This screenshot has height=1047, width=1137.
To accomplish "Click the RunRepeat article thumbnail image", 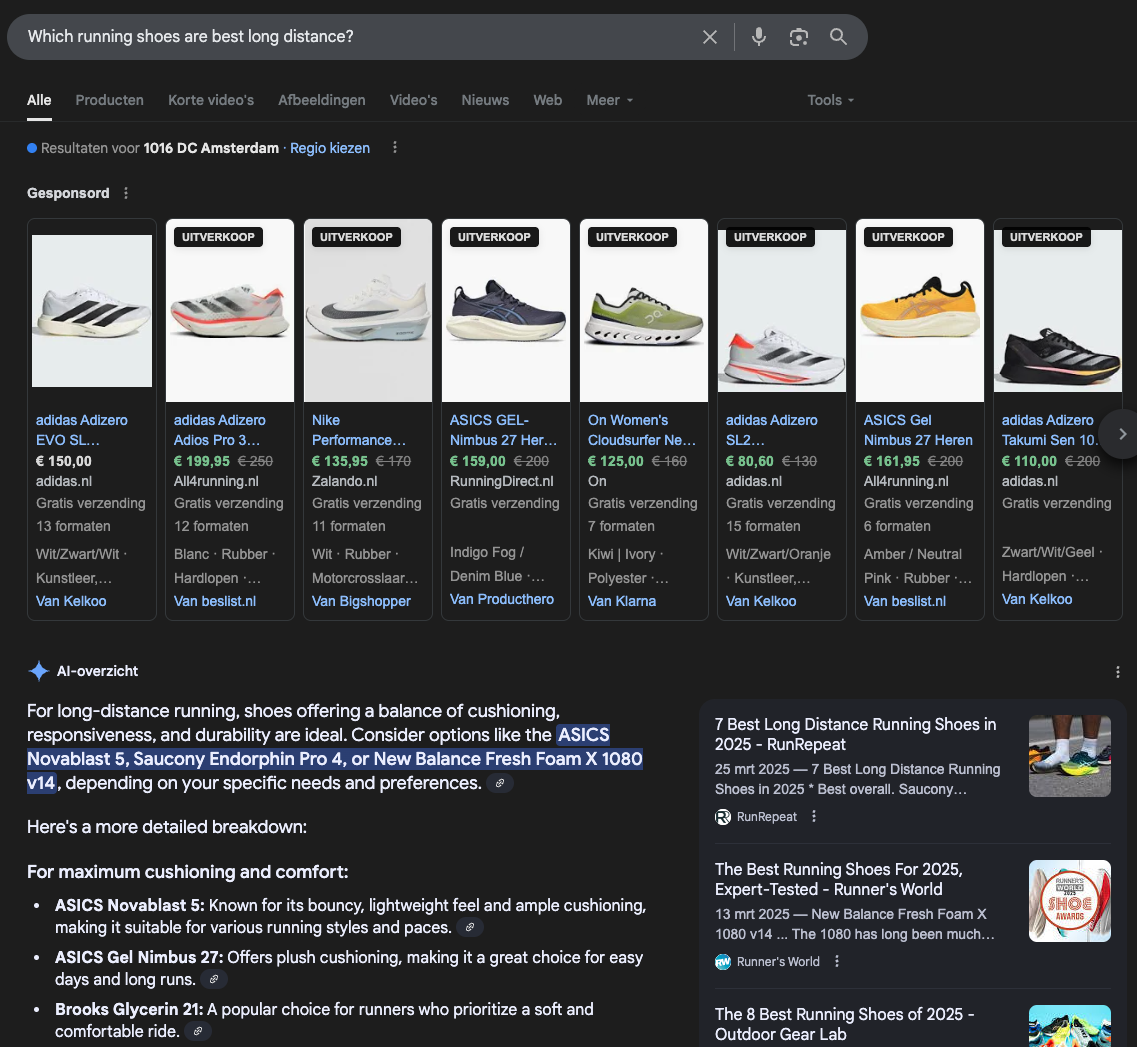I will tap(1070, 756).
